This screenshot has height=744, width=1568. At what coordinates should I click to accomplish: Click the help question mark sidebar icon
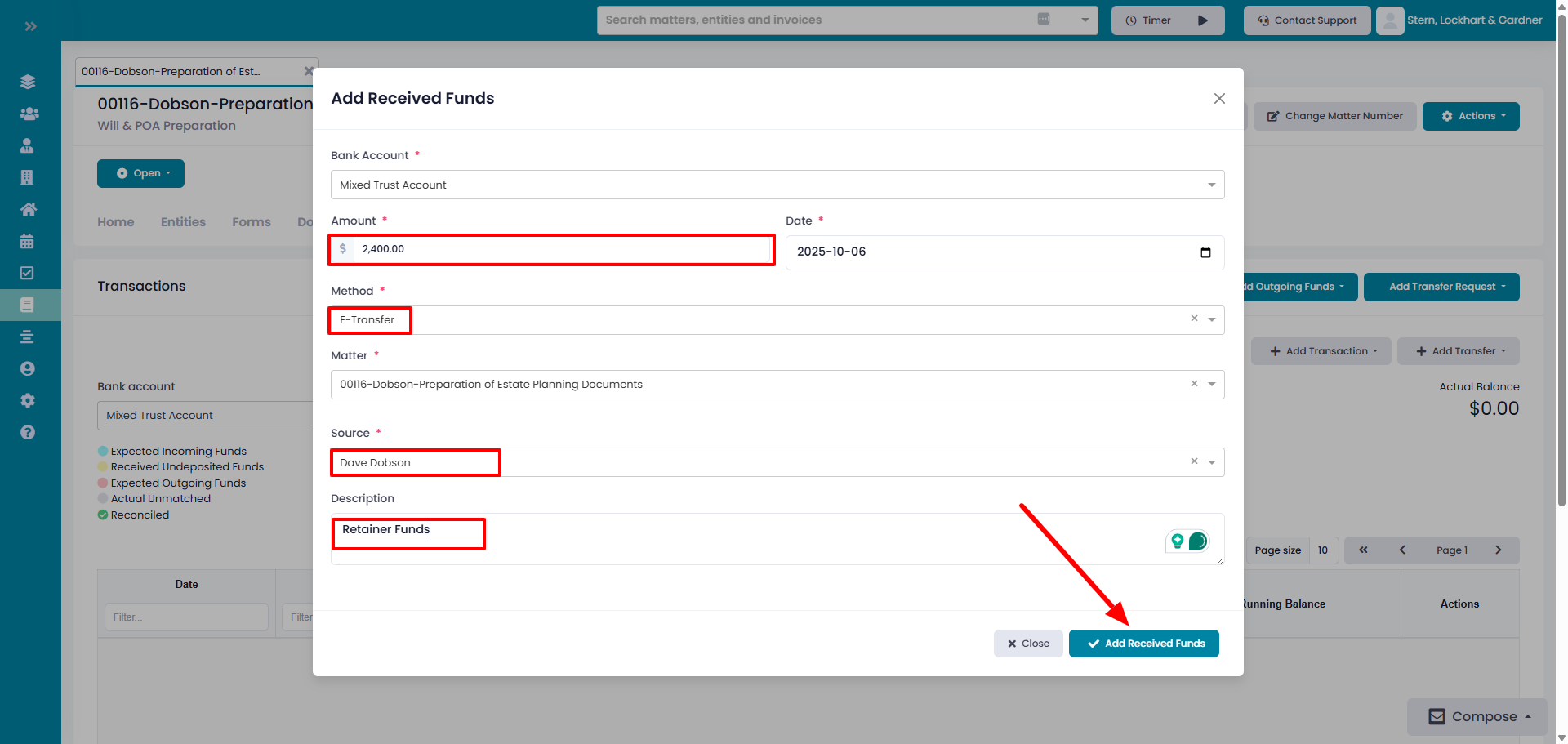[27, 432]
